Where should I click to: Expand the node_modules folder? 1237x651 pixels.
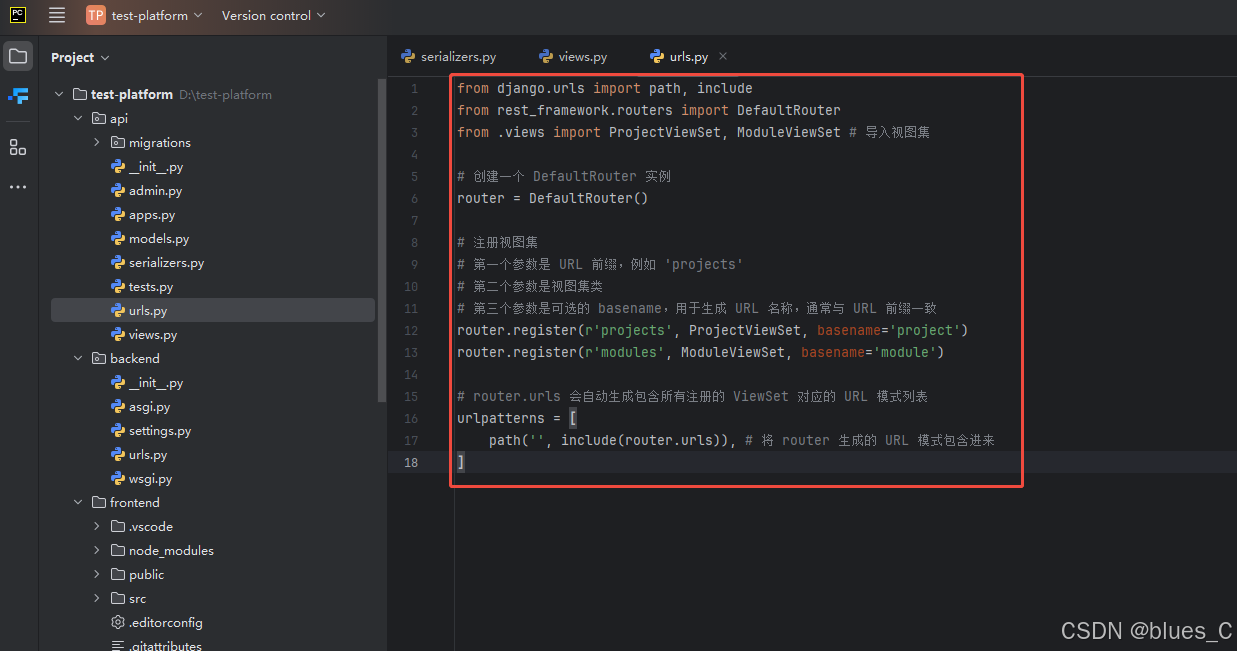[97, 550]
